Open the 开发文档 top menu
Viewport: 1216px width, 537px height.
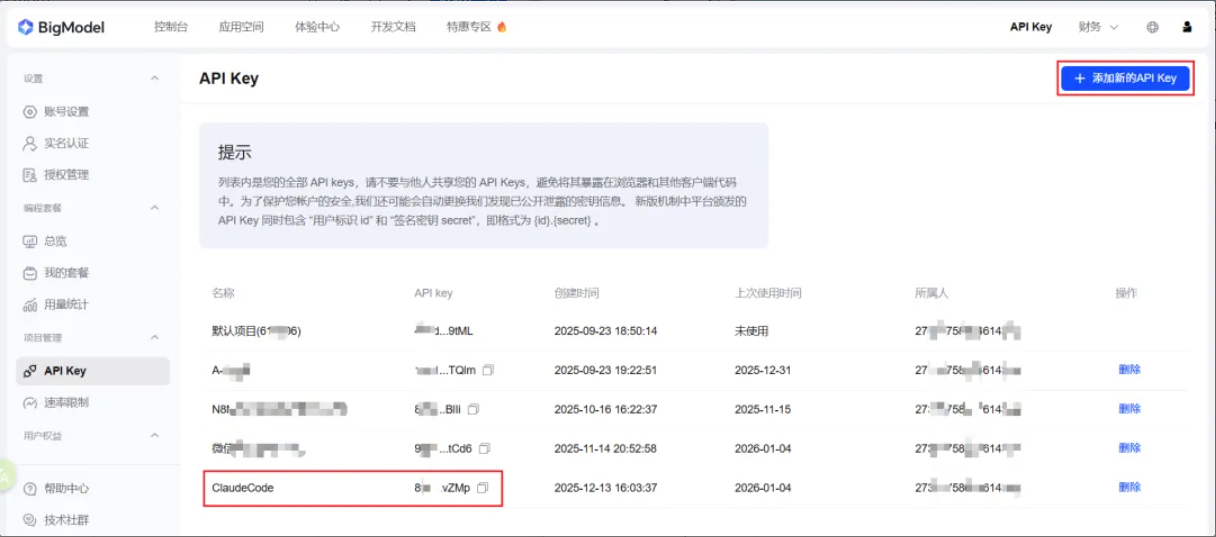(x=393, y=27)
